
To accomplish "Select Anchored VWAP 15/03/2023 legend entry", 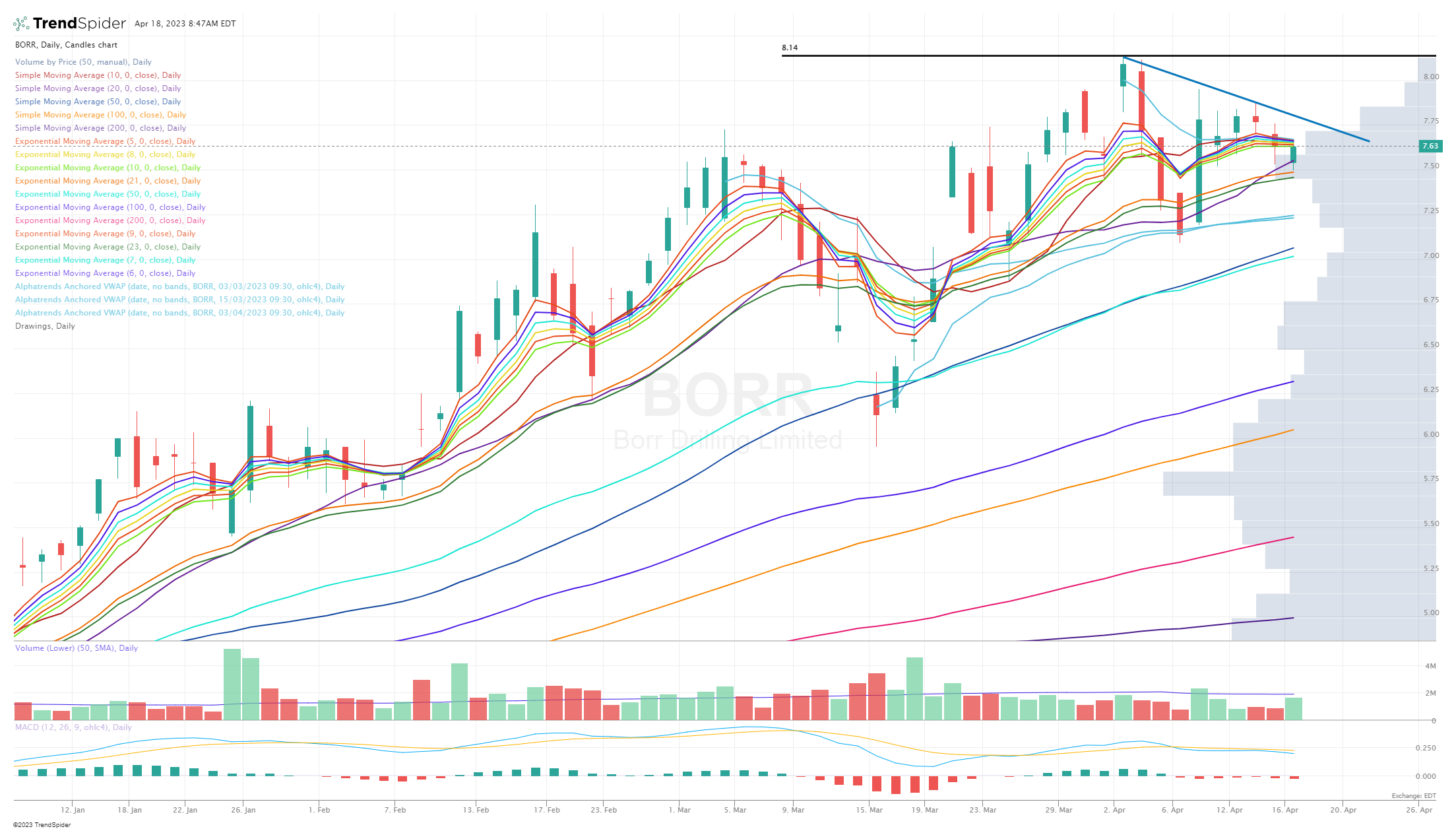I will click(x=179, y=300).
